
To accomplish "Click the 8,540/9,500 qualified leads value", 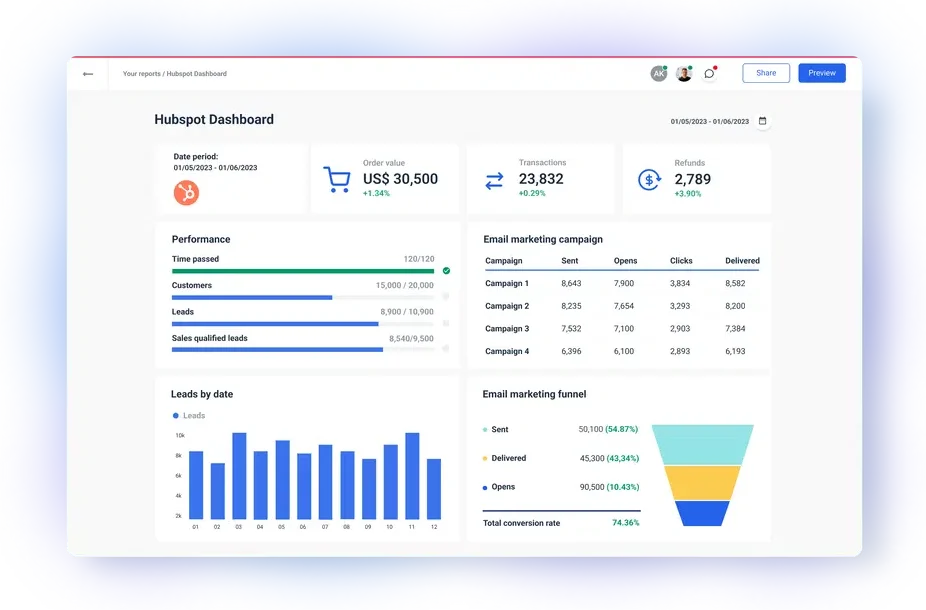I will click(411, 338).
